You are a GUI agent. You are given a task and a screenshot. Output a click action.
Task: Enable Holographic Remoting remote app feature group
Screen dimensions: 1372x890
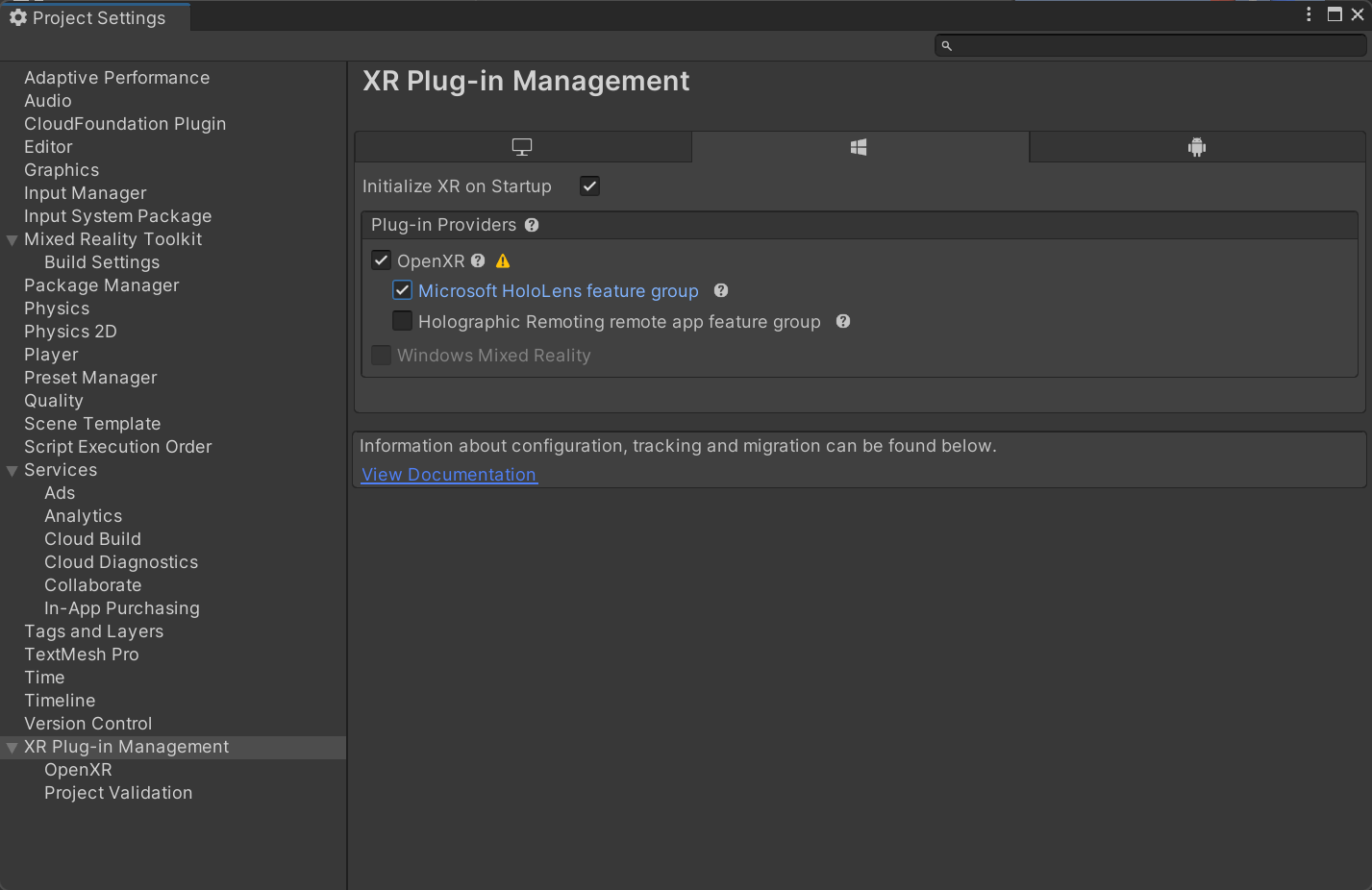click(403, 321)
